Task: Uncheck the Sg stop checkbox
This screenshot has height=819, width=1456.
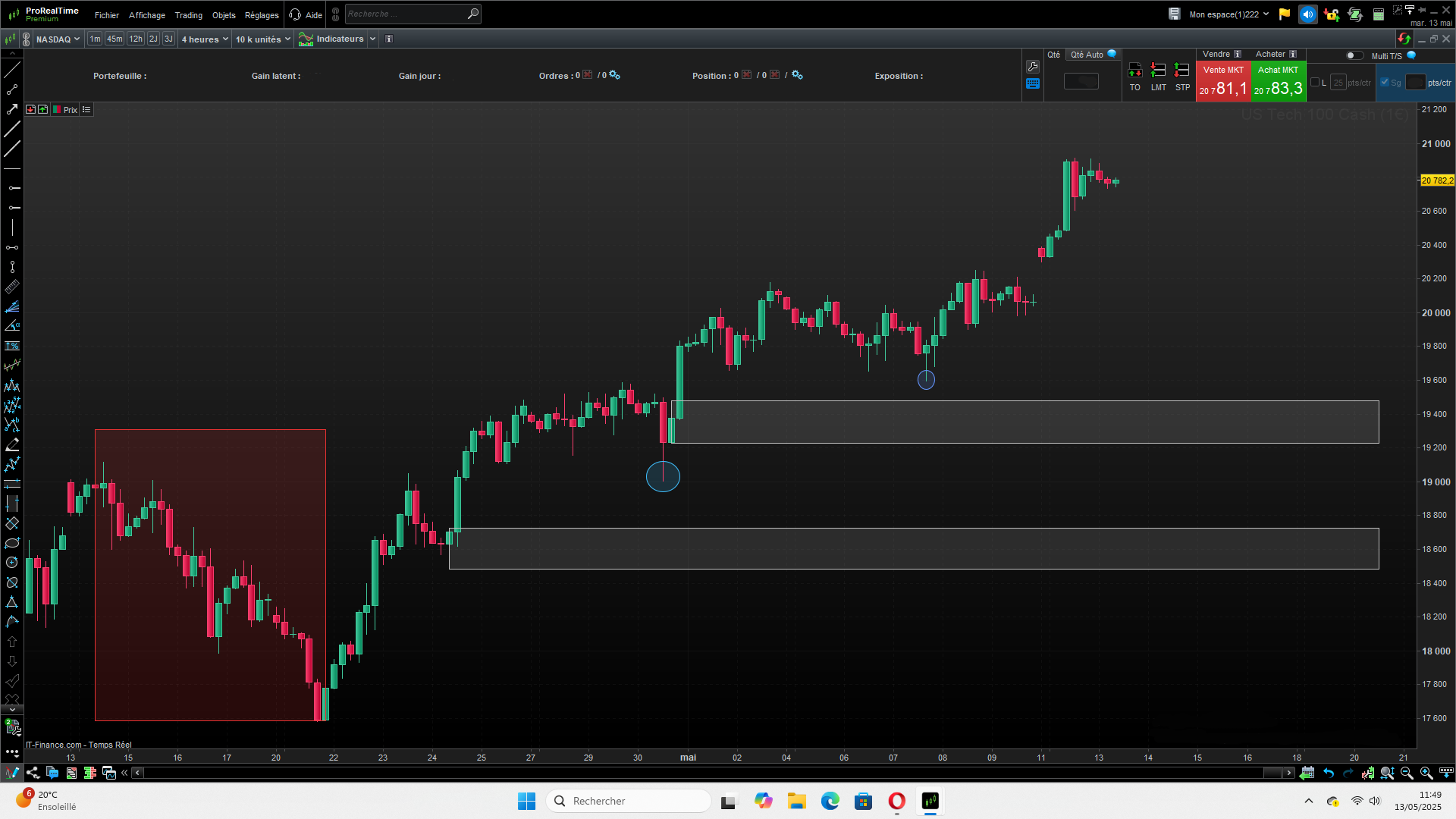Action: coord(1385,83)
